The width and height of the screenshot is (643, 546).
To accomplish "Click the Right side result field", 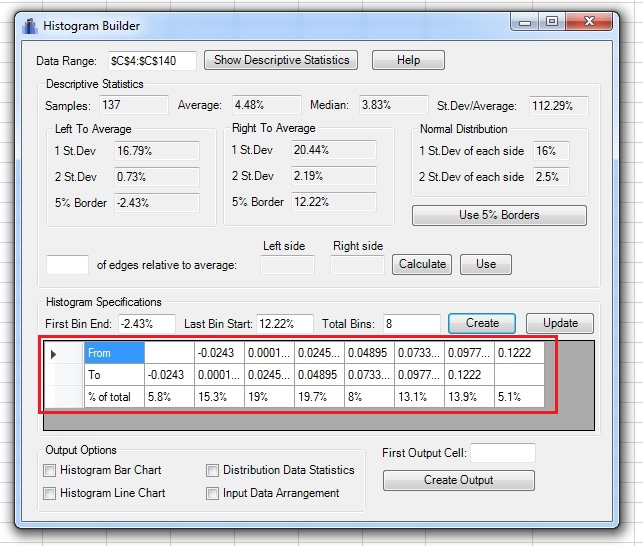I will [357, 265].
